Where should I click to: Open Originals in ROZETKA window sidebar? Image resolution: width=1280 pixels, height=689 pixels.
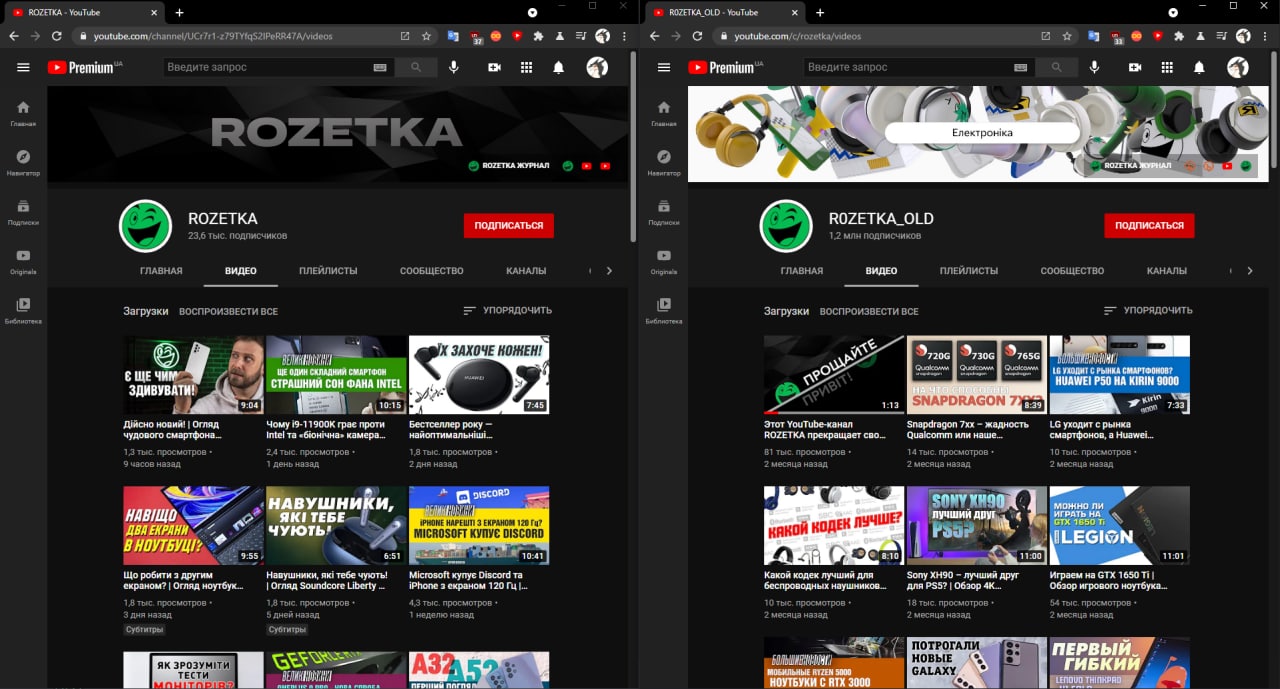point(23,261)
